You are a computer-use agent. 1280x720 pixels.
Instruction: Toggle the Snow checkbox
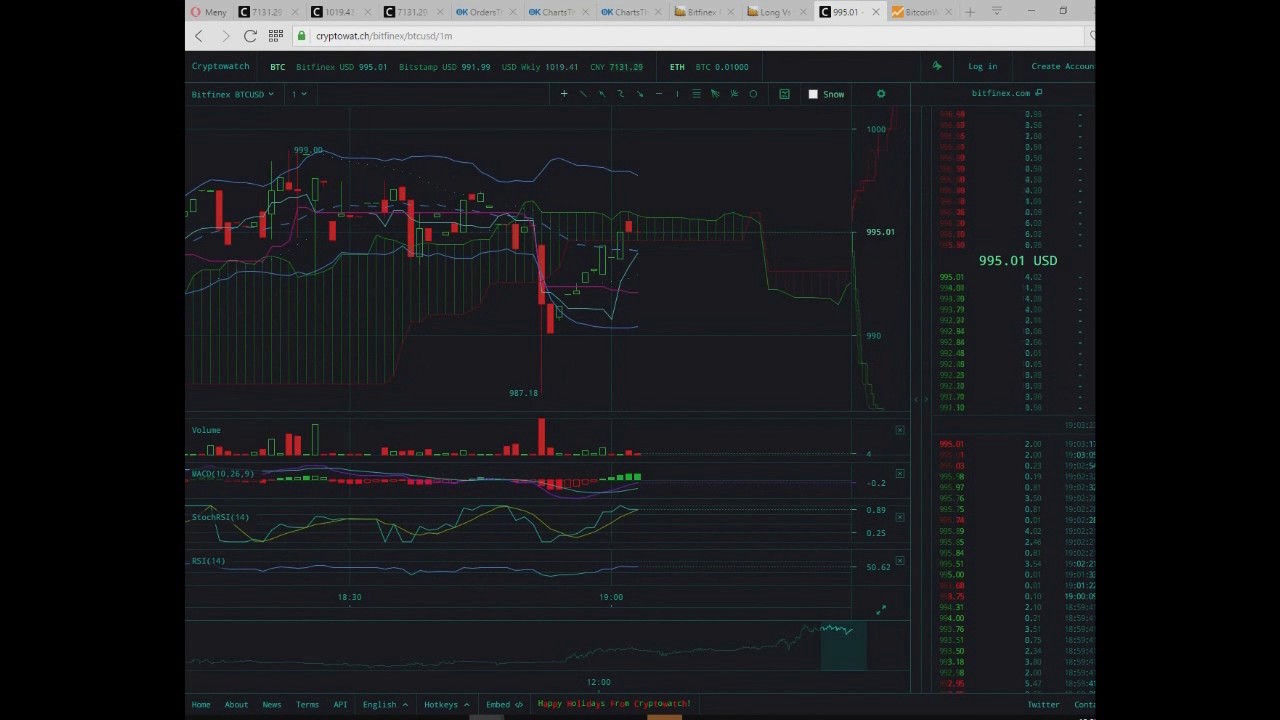coord(813,94)
